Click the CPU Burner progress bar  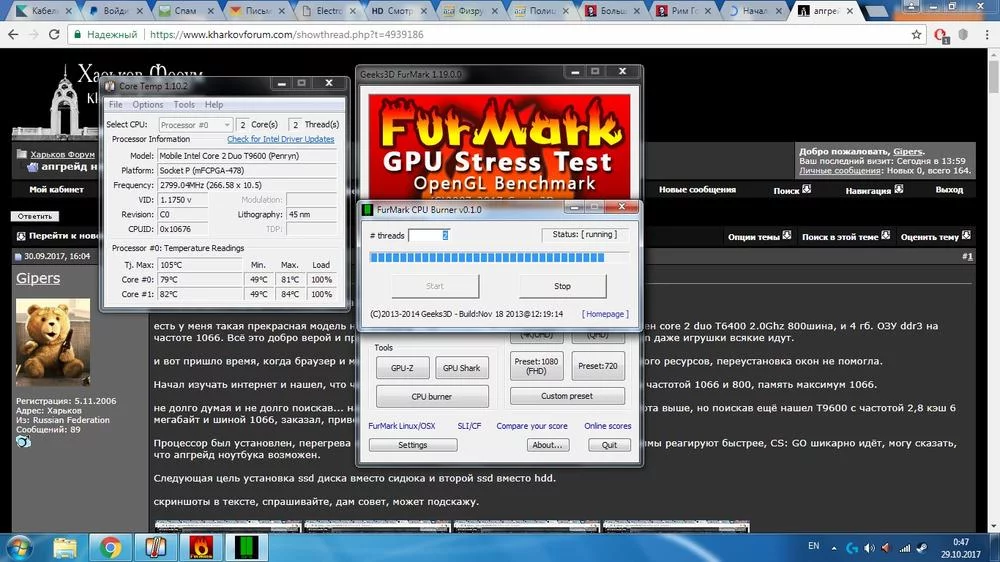tap(499, 258)
